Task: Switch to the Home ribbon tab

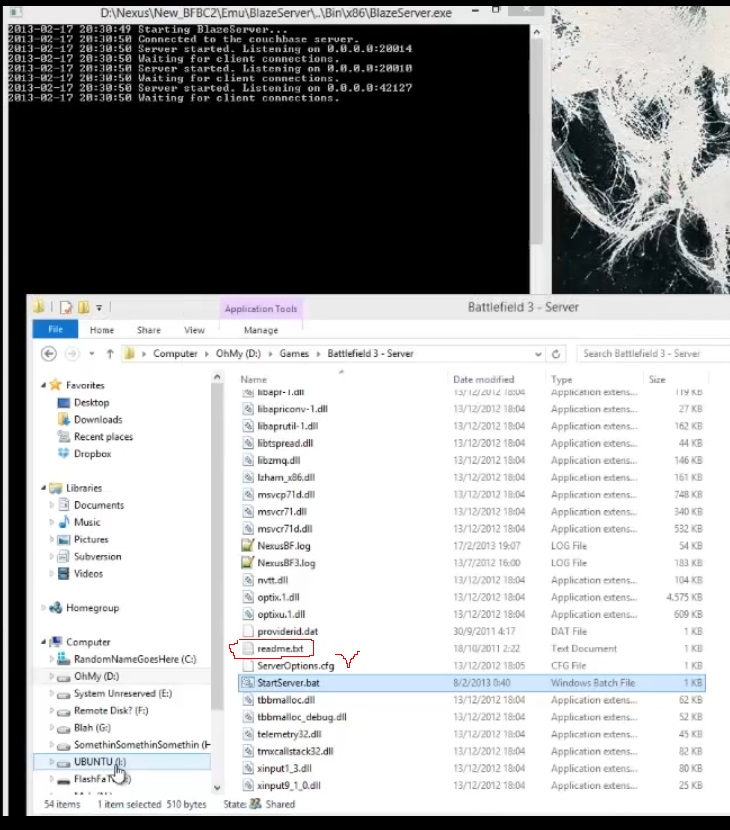Action: point(102,330)
